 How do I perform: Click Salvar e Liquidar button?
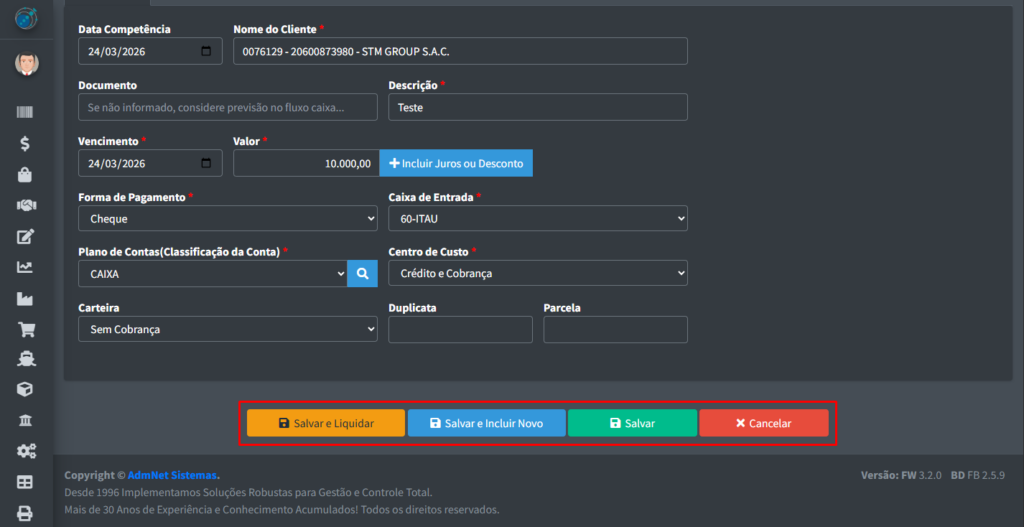pos(326,423)
